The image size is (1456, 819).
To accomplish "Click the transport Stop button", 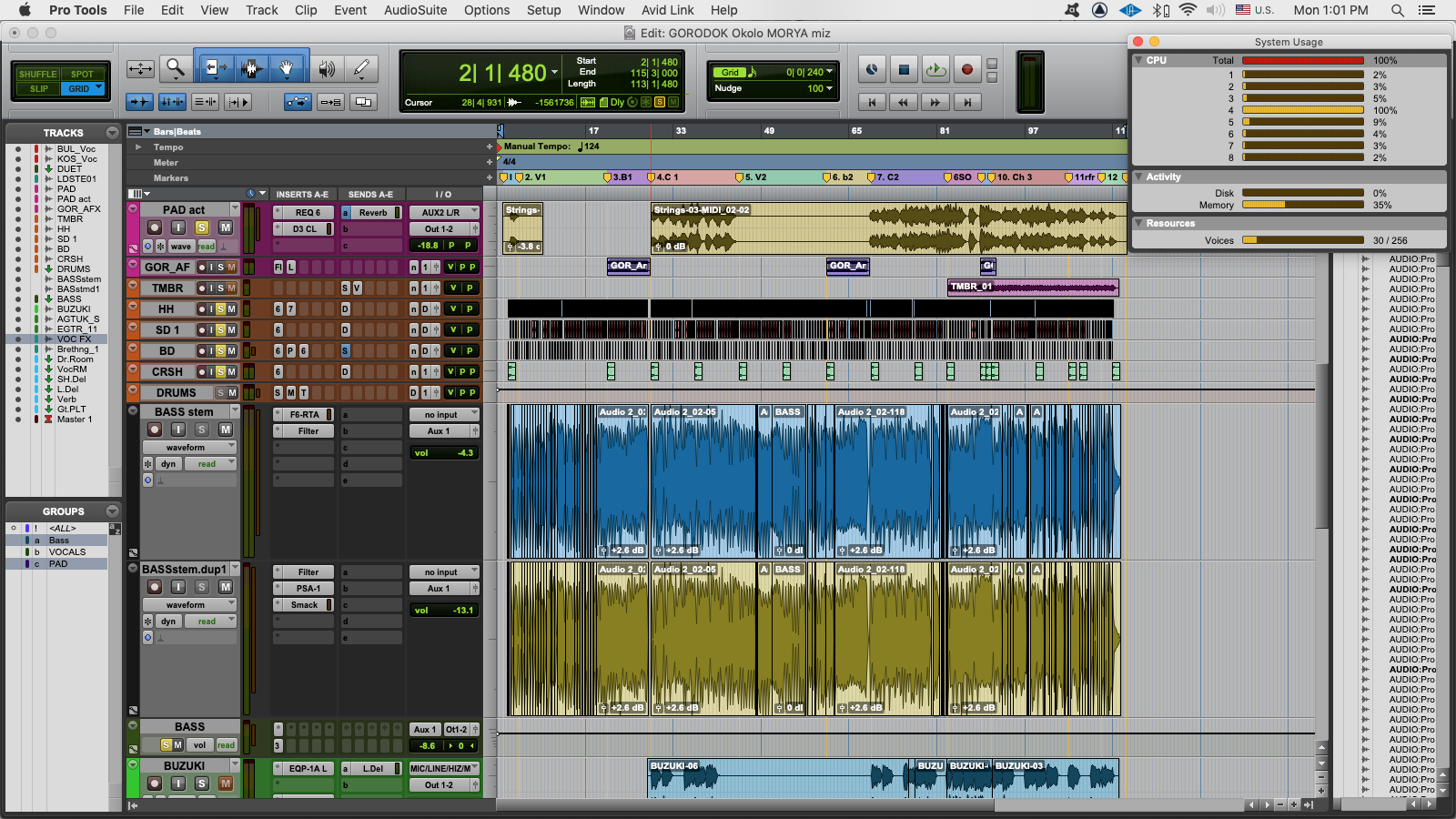I will (904, 69).
